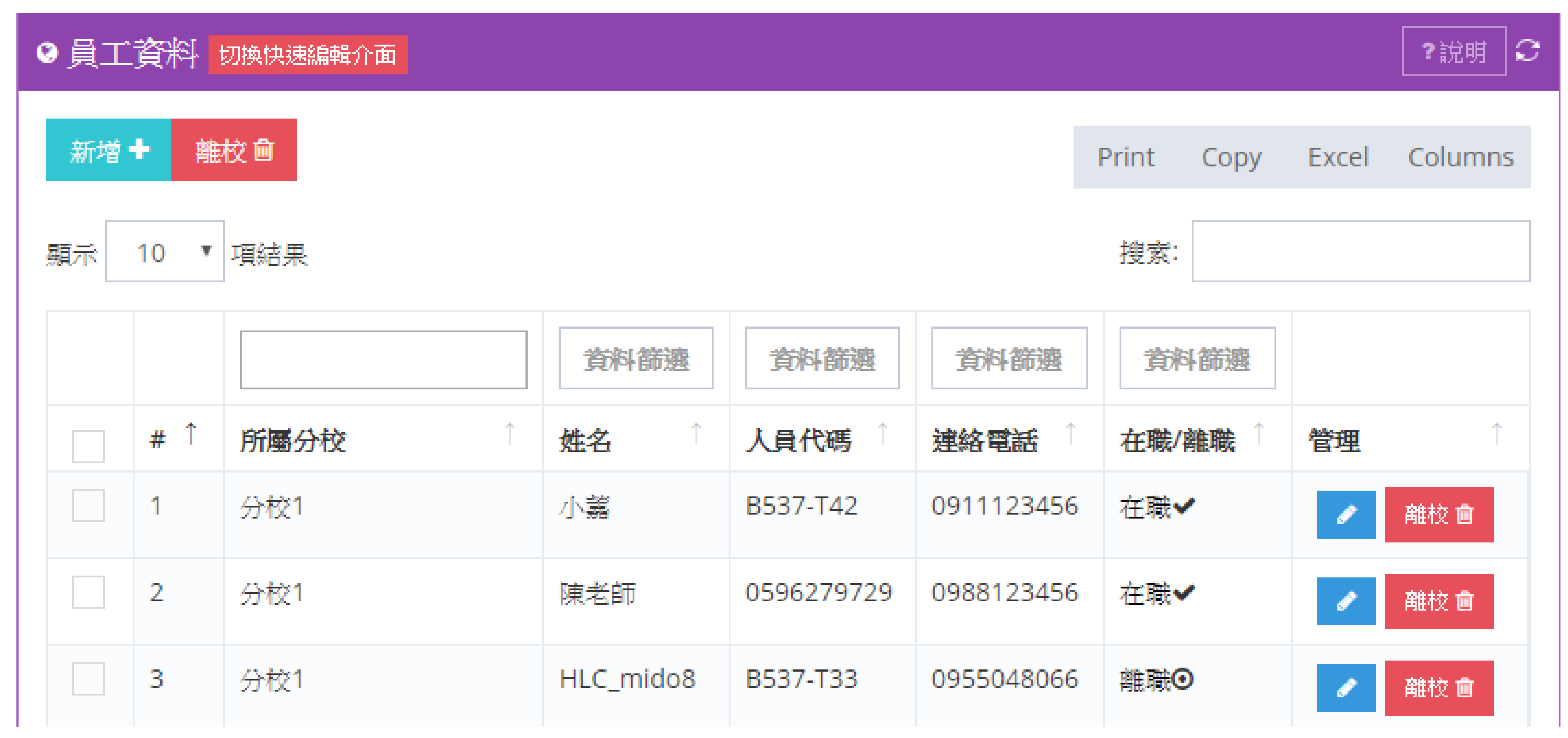Click the red 切換快速編輯介面 button
The height and width of the screenshot is (738, 1568).
(307, 55)
